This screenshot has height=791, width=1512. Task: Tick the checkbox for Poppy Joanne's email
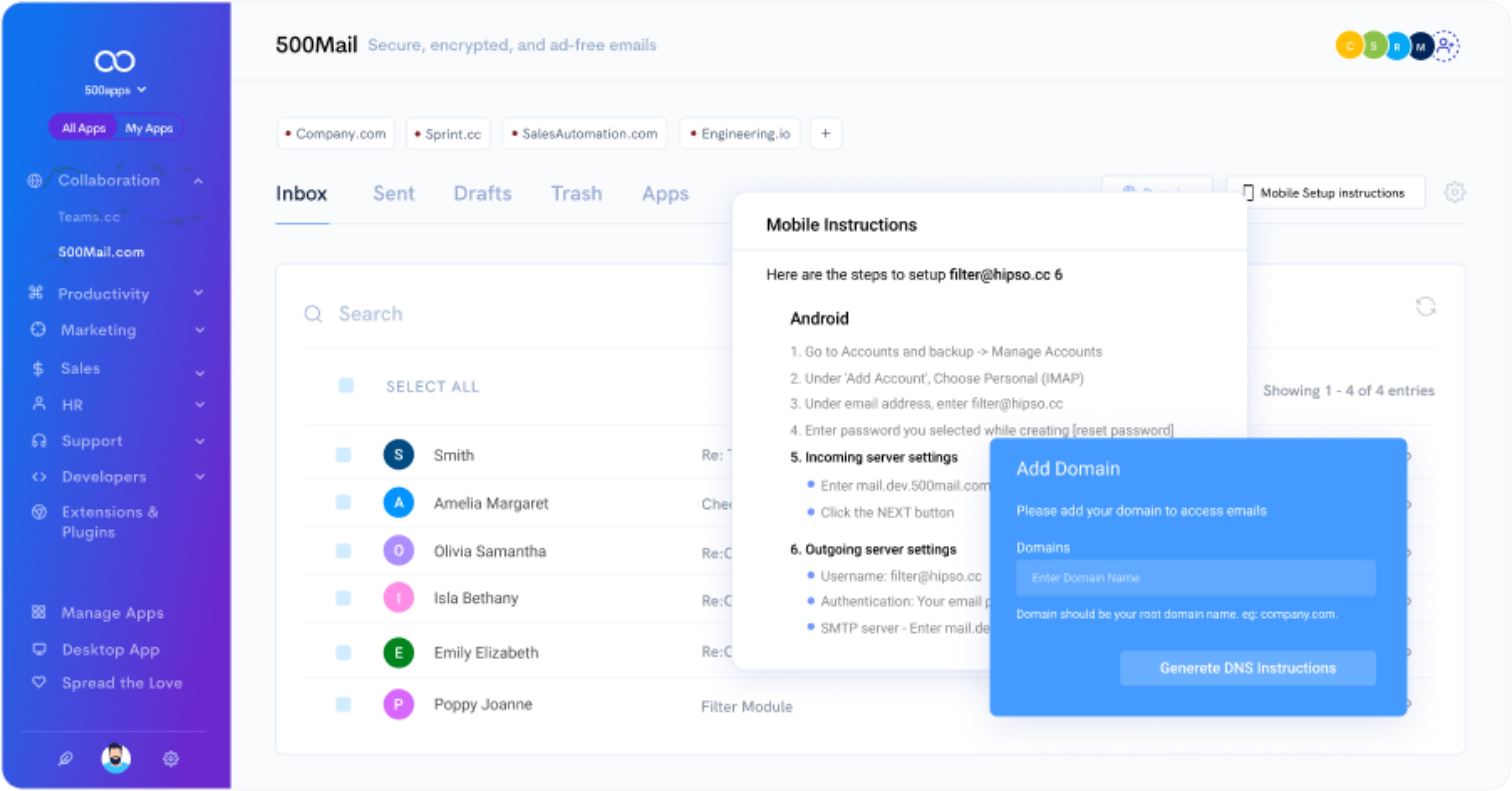tap(343, 704)
